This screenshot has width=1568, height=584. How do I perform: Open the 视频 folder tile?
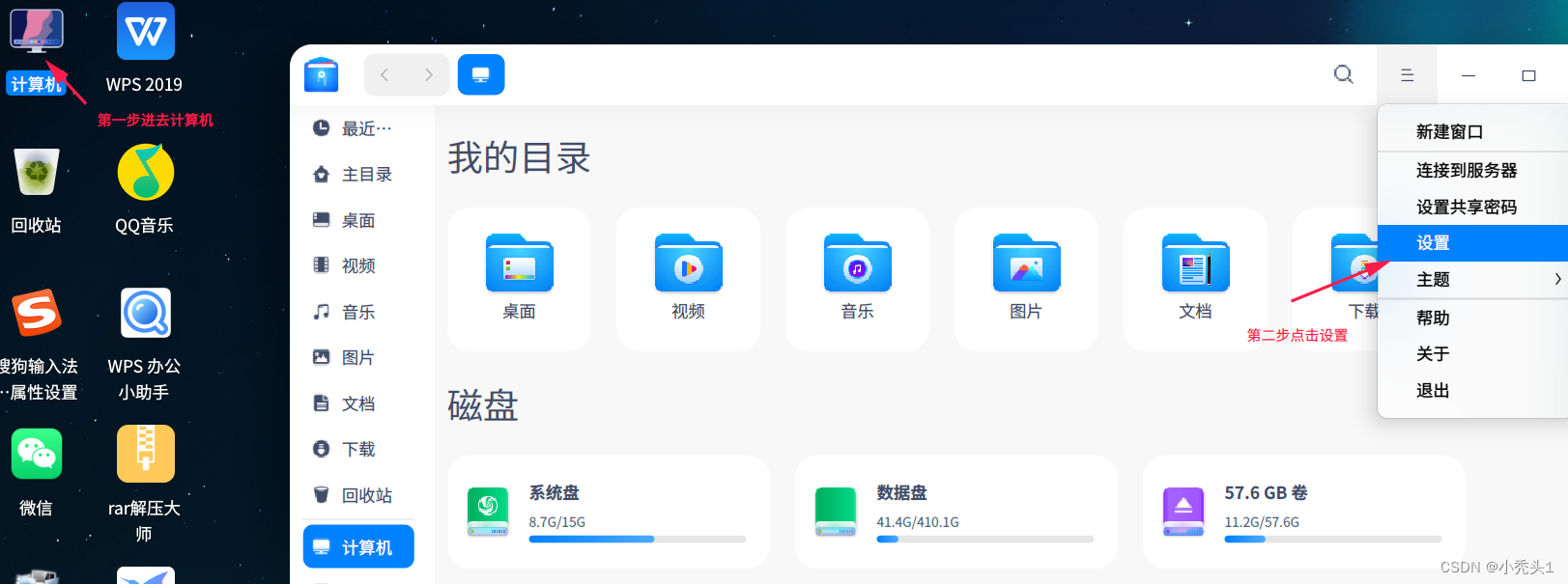click(689, 279)
